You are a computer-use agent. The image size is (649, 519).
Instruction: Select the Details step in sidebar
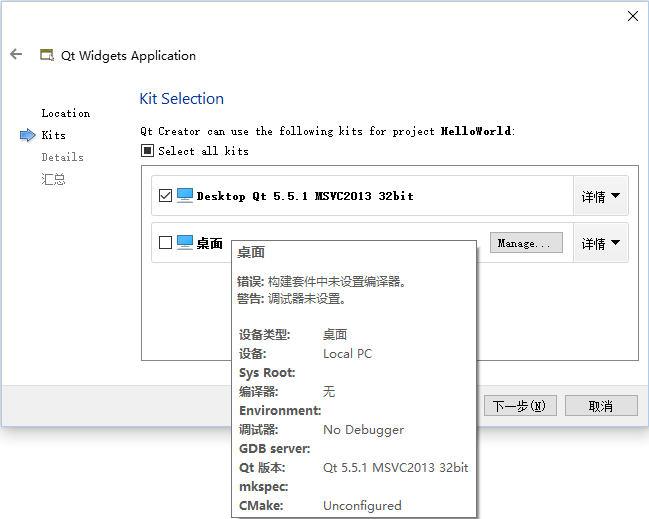[x=62, y=157]
